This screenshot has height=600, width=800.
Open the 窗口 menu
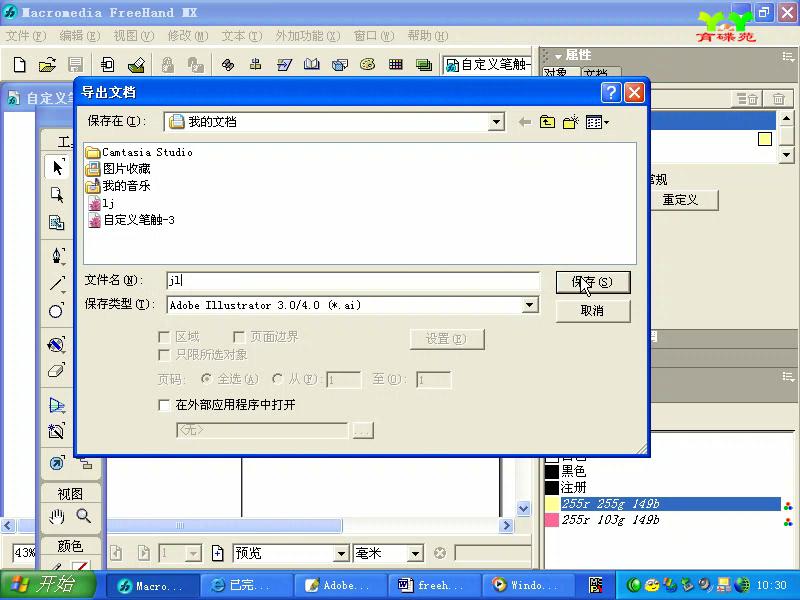pos(374,36)
